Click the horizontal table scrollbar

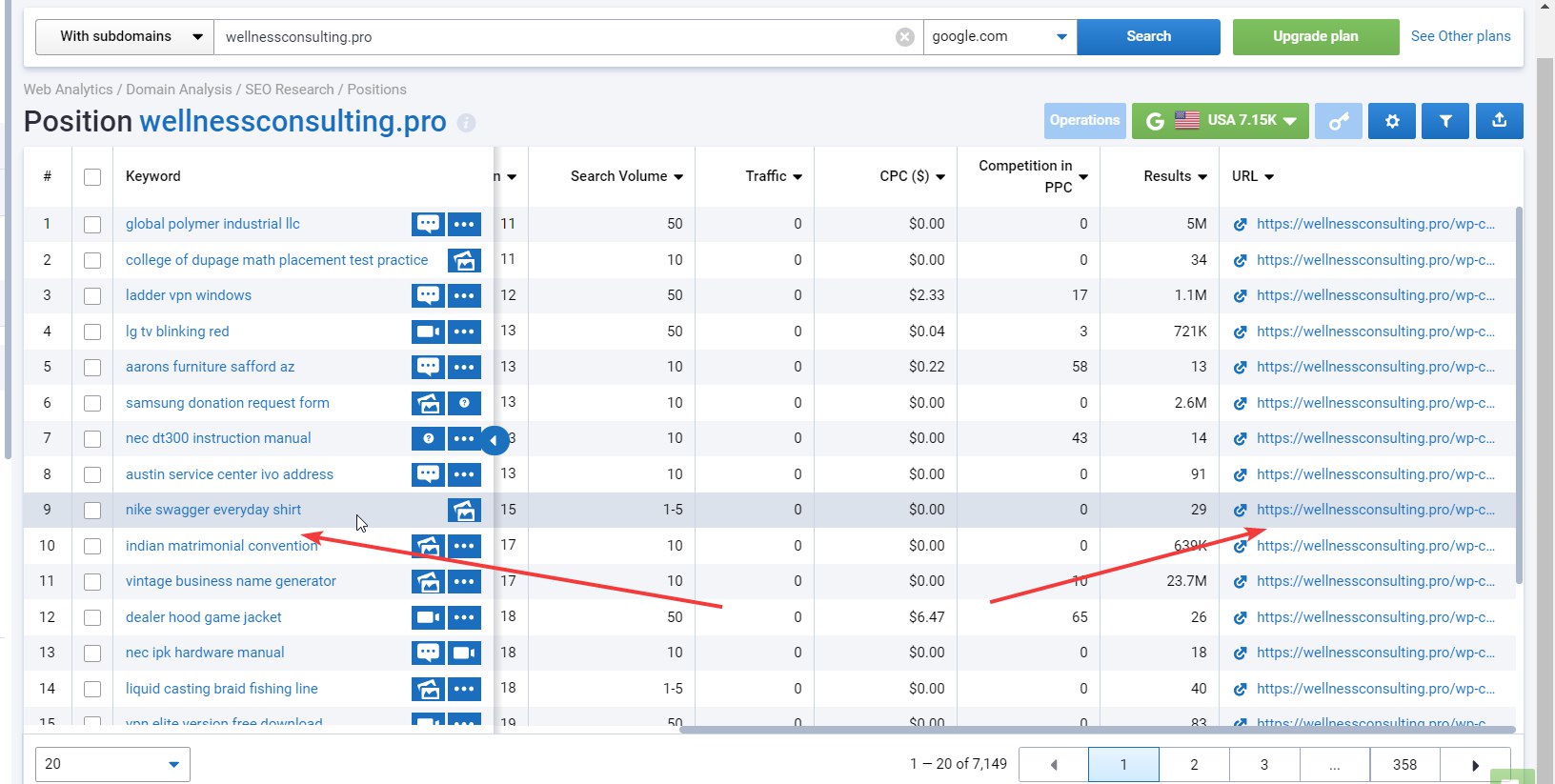point(1097,731)
